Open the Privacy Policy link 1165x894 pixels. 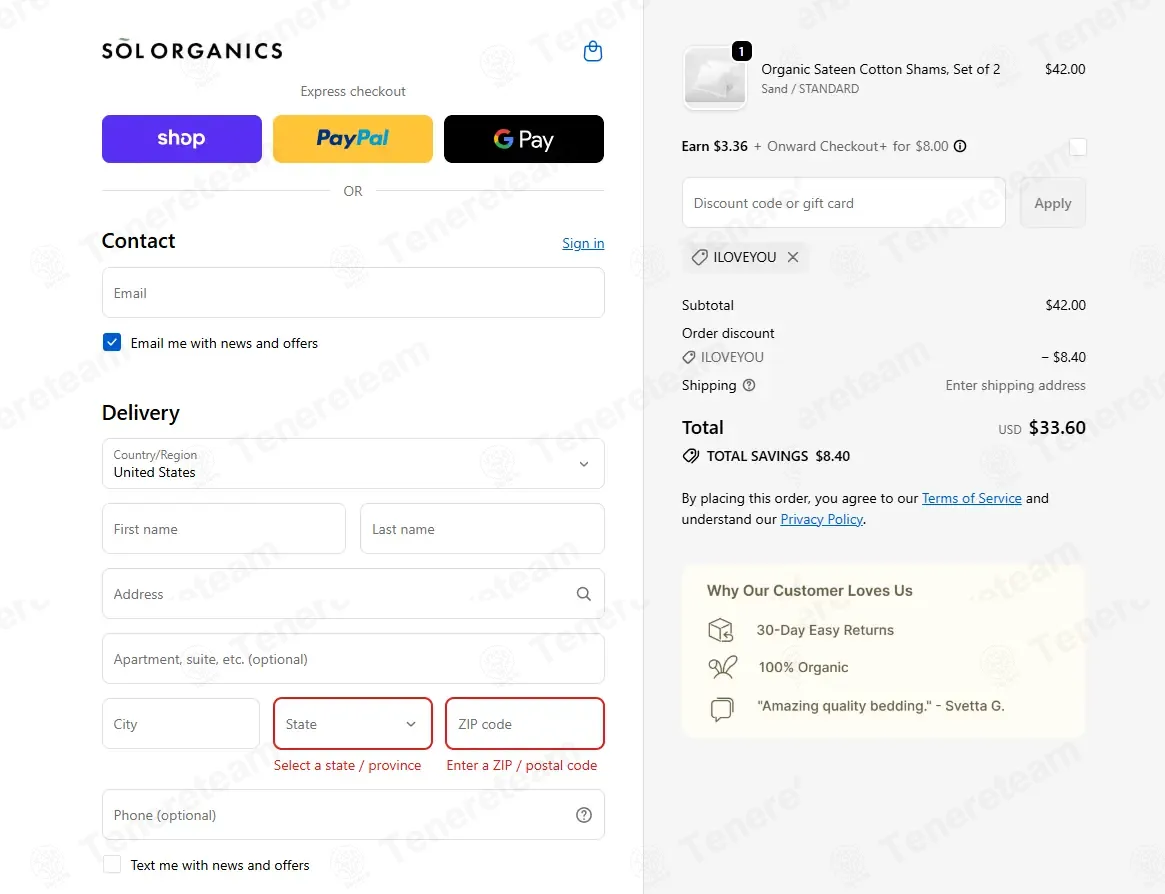(x=821, y=519)
